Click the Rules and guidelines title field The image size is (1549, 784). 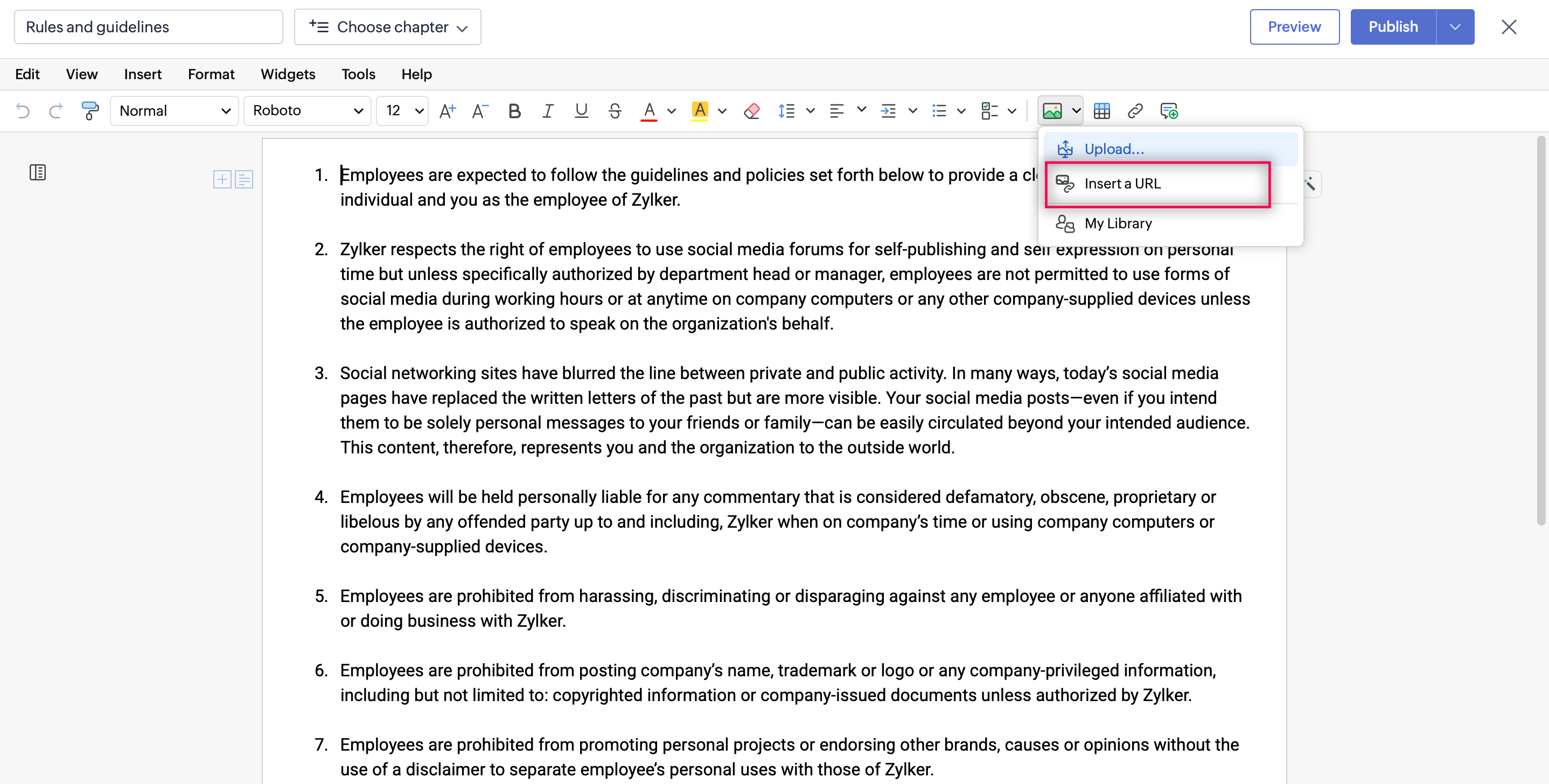(x=148, y=27)
